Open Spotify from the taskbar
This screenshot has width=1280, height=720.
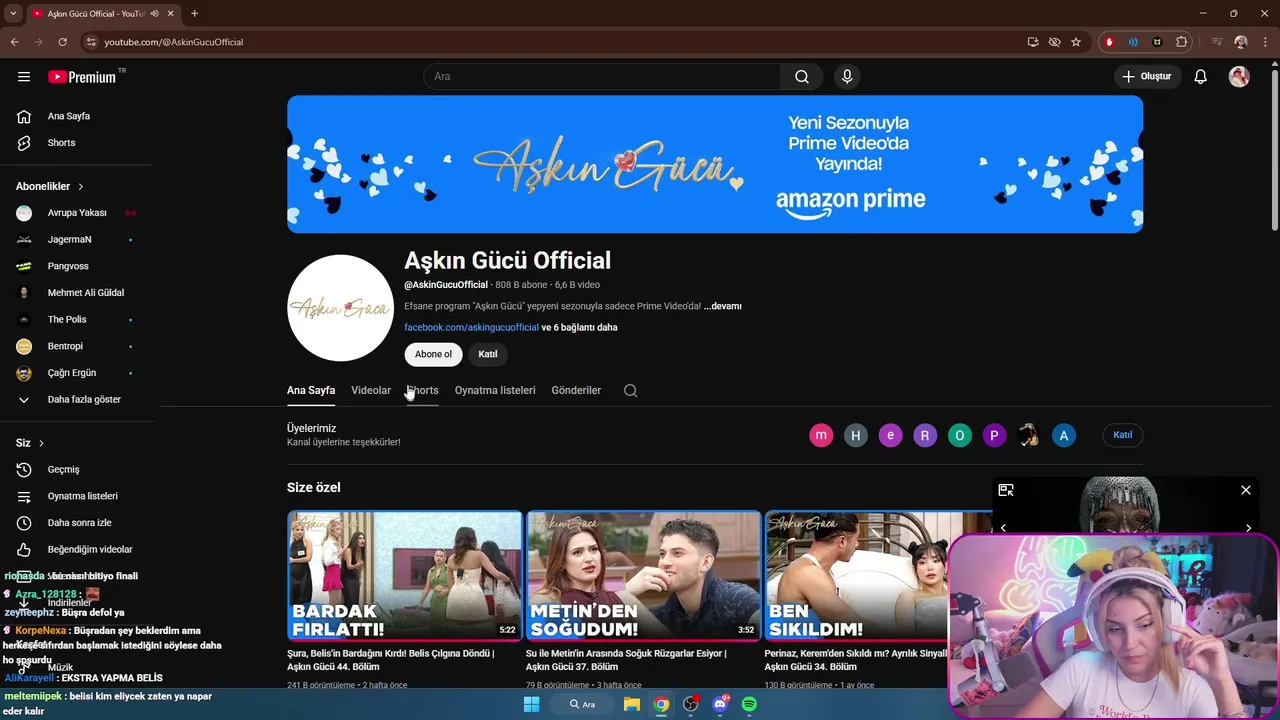tap(749, 704)
